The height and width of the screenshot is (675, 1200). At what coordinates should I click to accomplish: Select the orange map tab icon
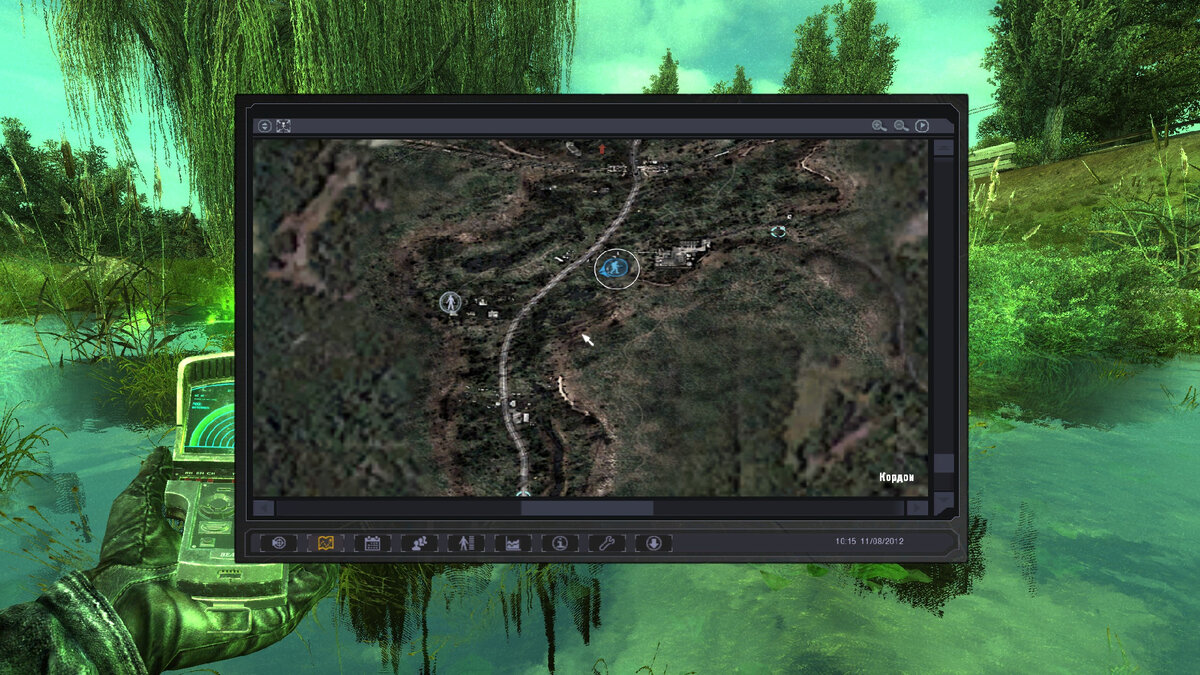[x=325, y=543]
